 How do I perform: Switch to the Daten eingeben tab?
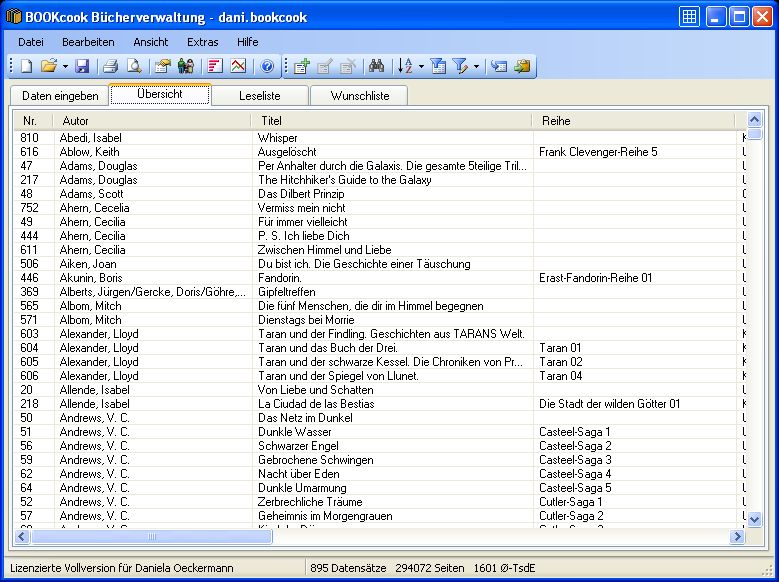60,95
